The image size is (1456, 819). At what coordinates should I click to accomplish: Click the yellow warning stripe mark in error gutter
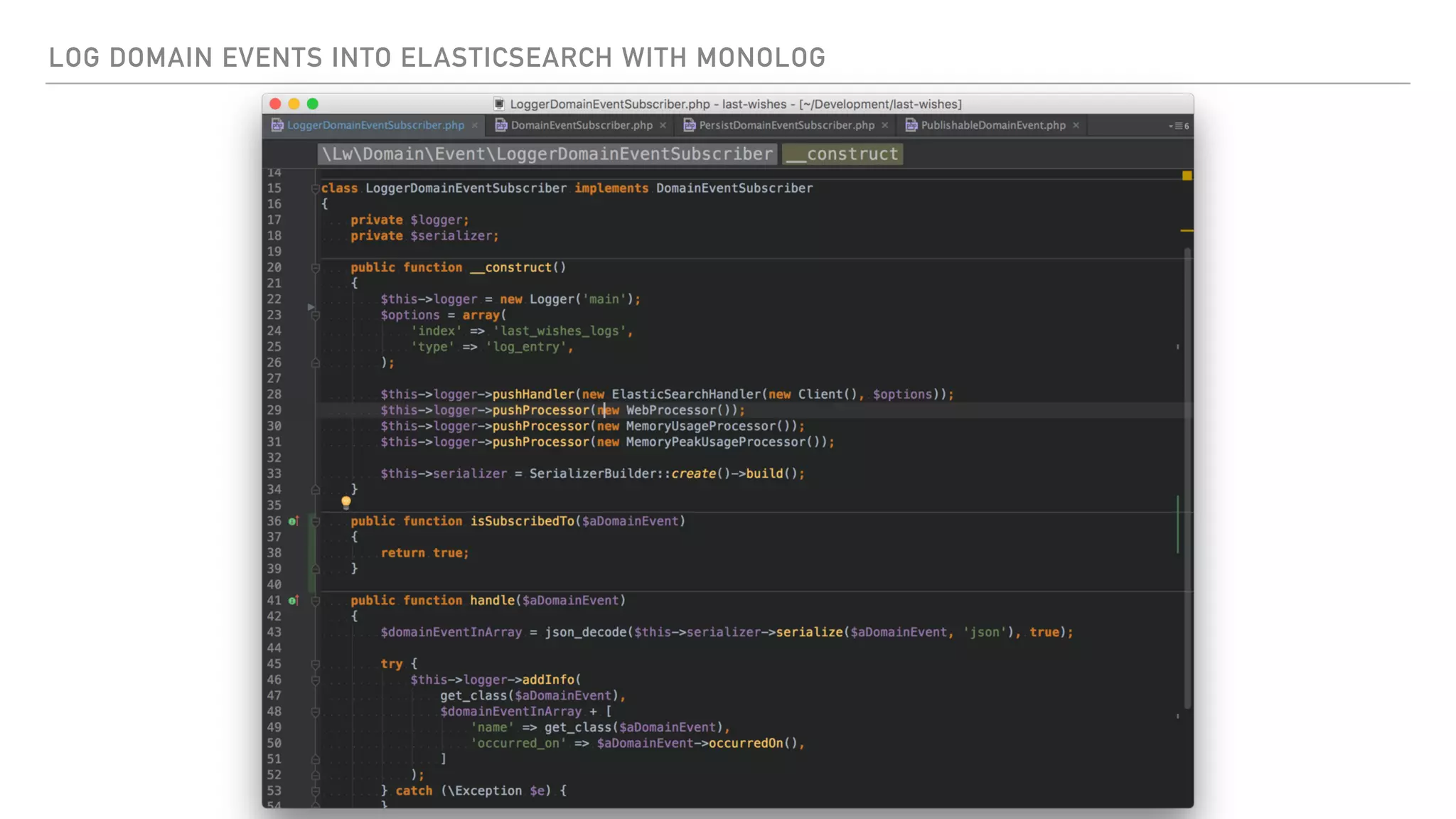click(1187, 231)
